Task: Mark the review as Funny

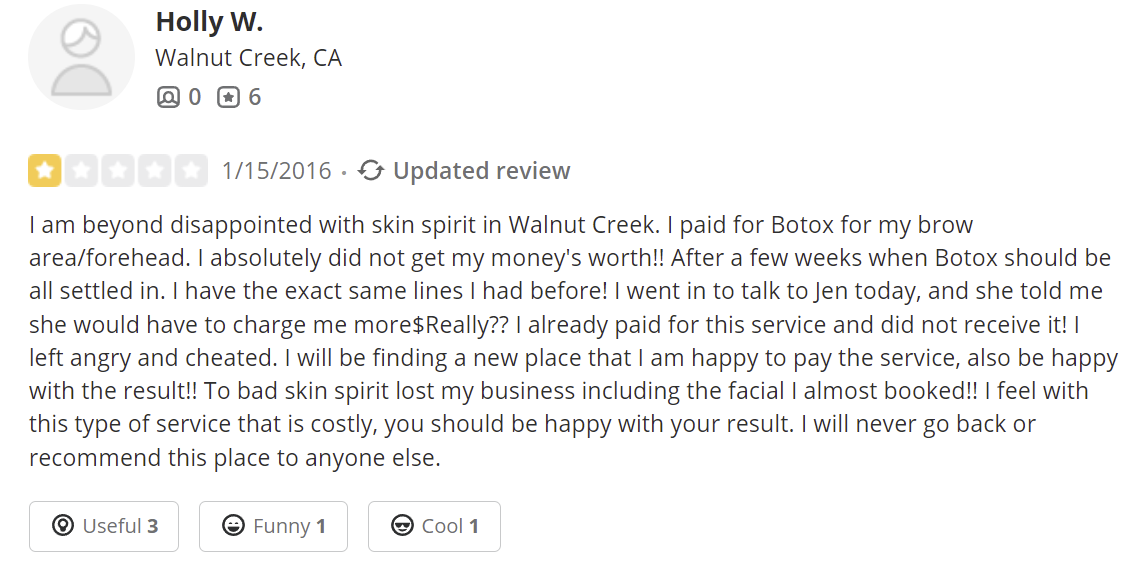Action: (x=273, y=526)
